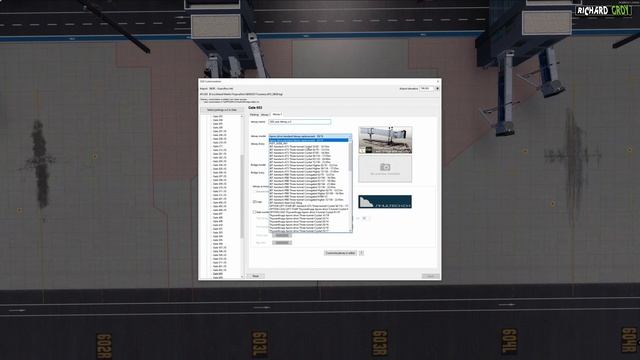Click the no-preview-available placeholder image
The width and height of the screenshot is (640, 360).
pos(385,169)
